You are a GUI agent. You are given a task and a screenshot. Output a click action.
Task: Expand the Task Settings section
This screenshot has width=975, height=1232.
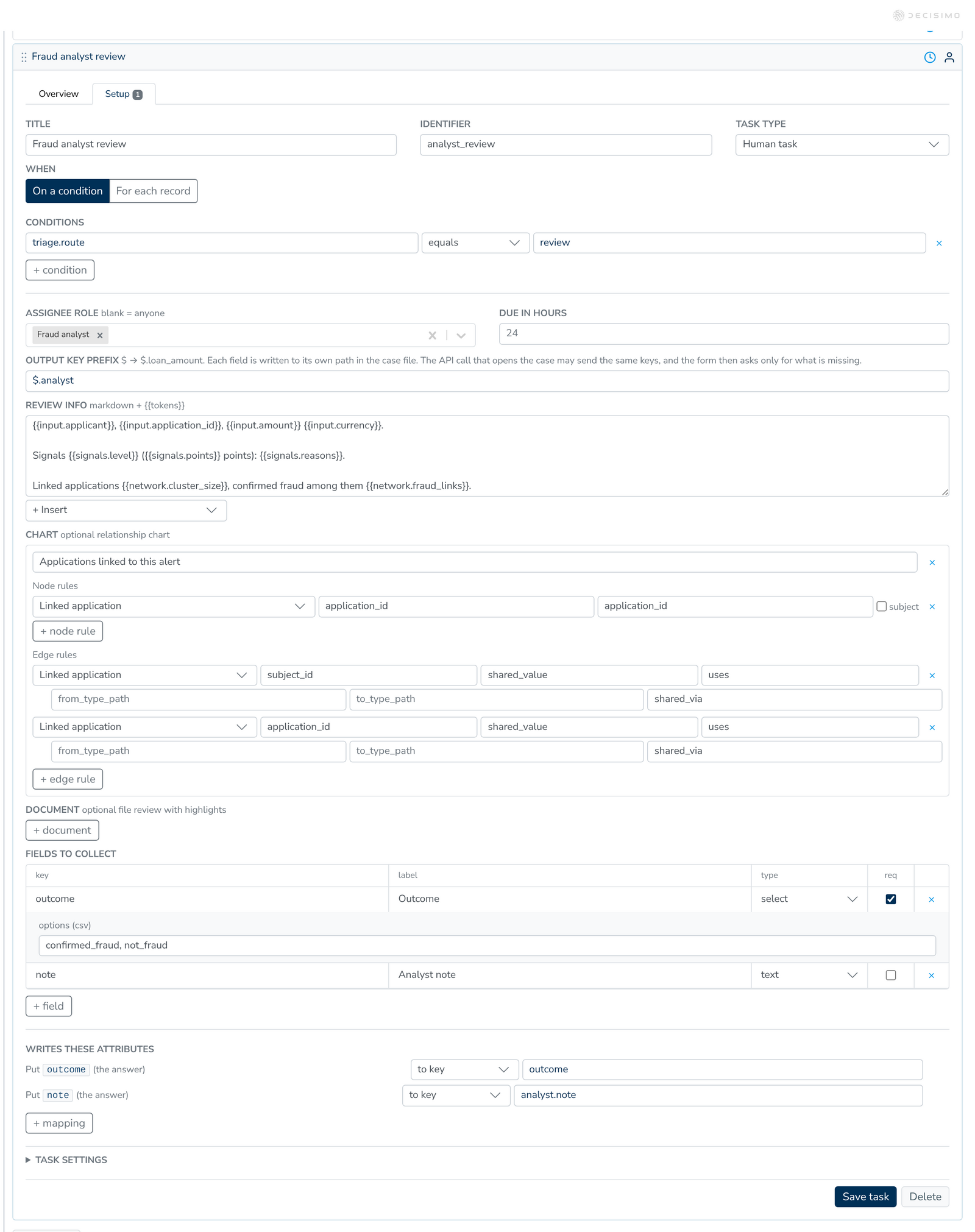click(x=66, y=1160)
